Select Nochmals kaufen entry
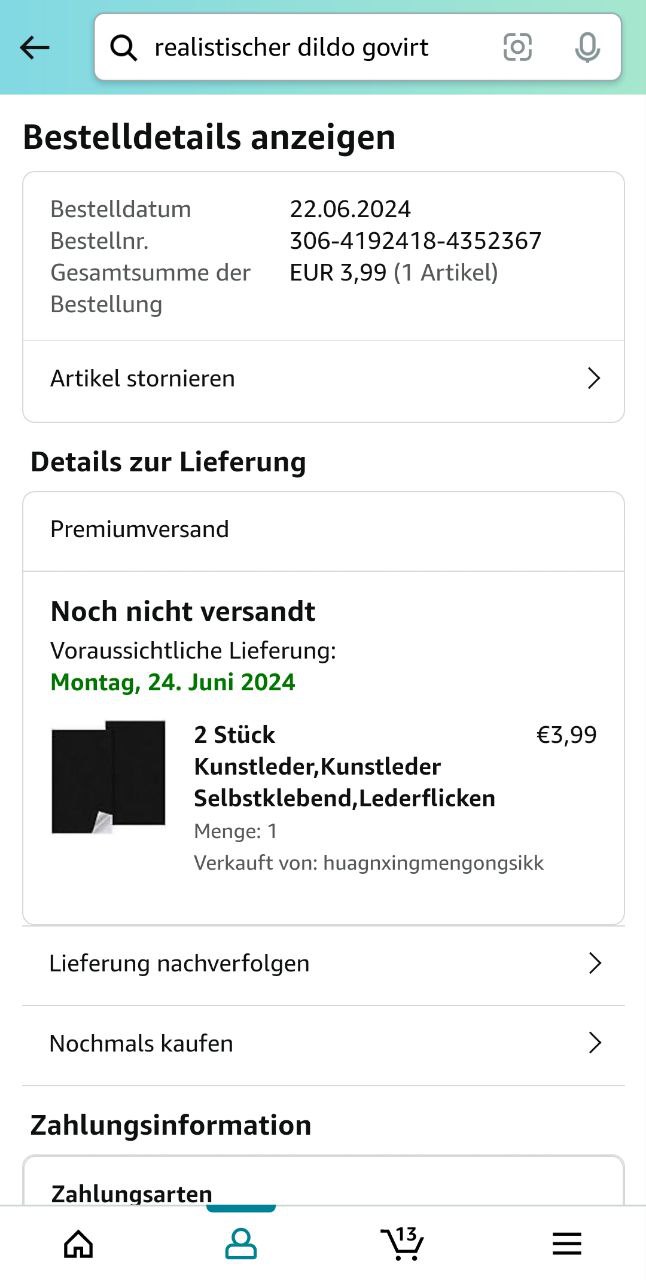The image size is (646, 1280). click(x=141, y=1043)
